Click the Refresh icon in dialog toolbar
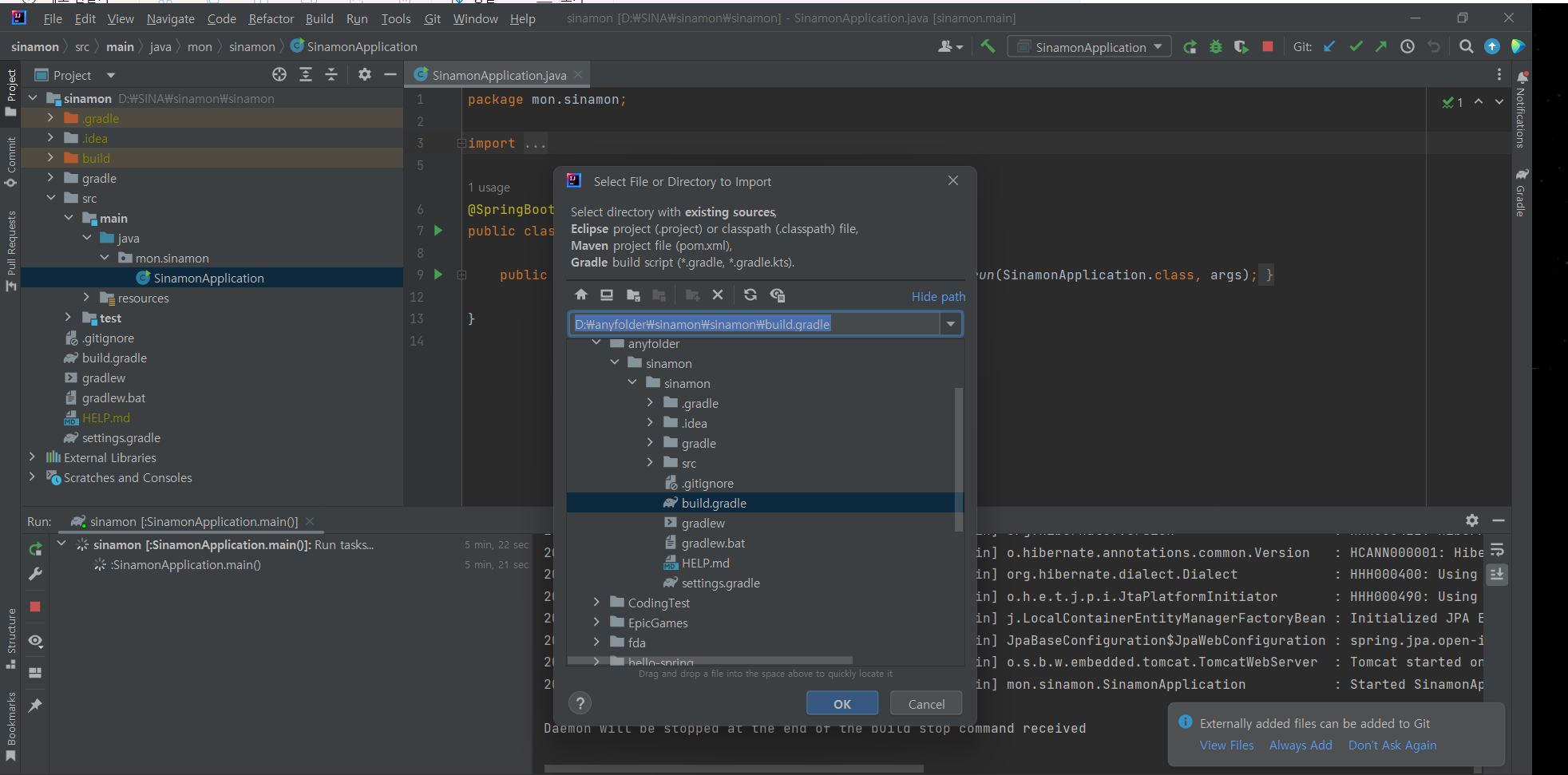This screenshot has width=1568, height=775. click(750, 295)
